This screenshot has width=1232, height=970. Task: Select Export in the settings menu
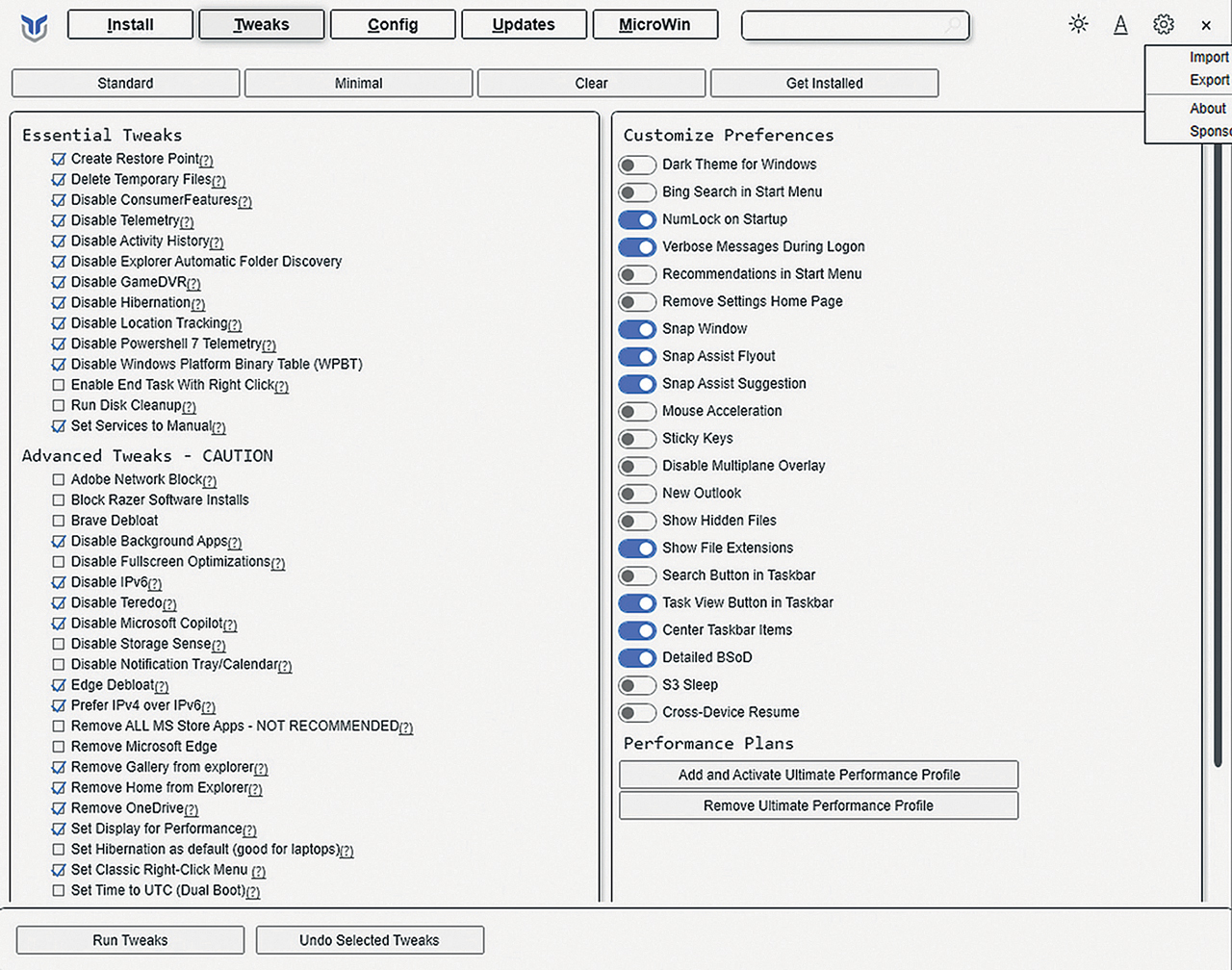pyautogui.click(x=1208, y=80)
